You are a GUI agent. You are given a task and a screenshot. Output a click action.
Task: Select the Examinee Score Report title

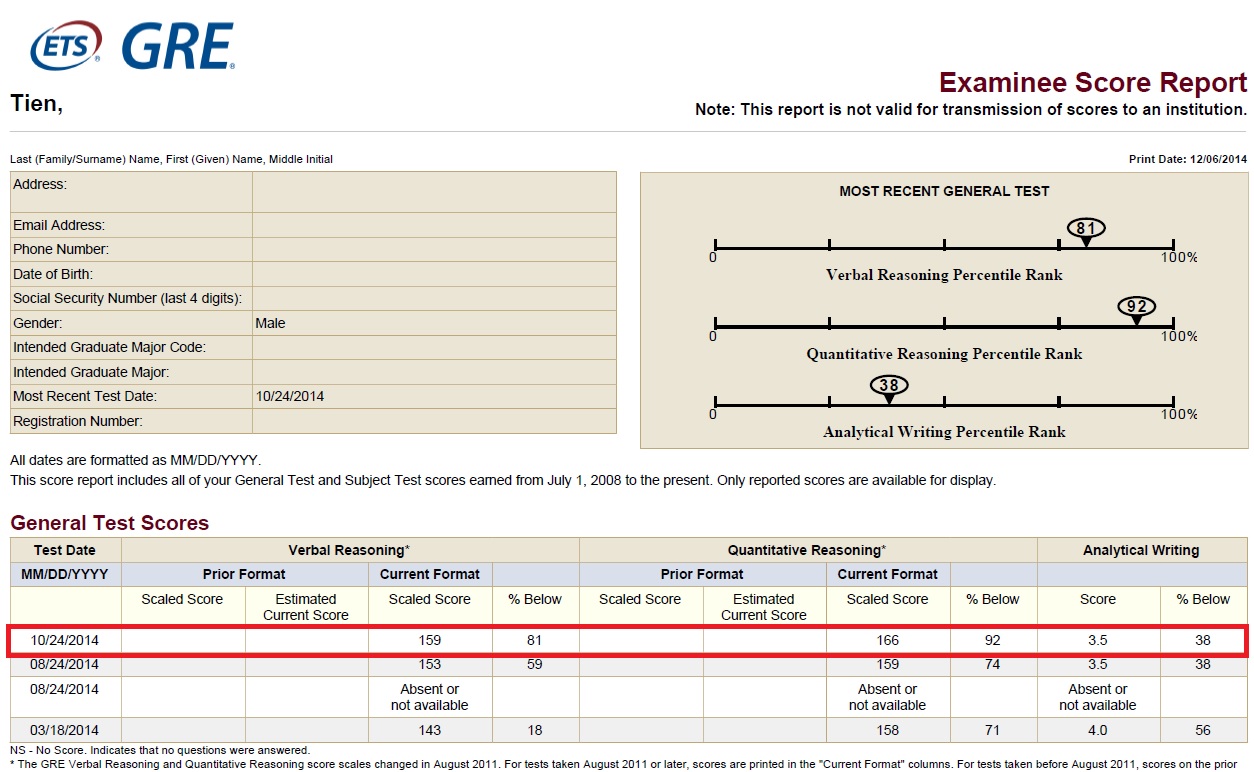[1093, 82]
